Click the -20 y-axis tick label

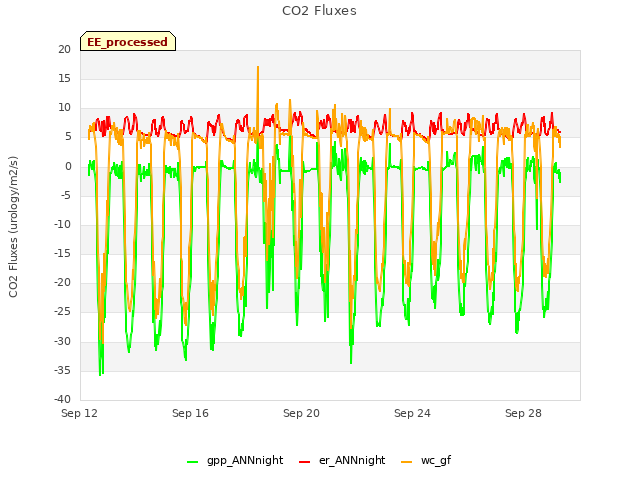point(62,282)
